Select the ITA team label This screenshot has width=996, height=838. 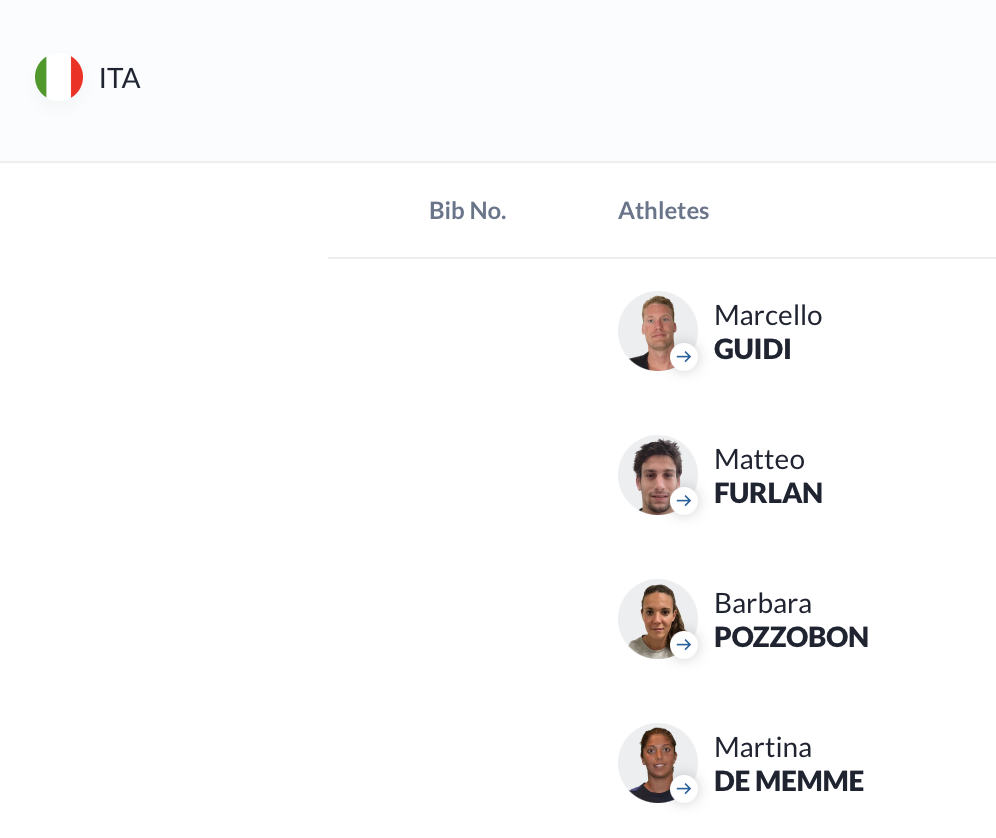coord(119,78)
